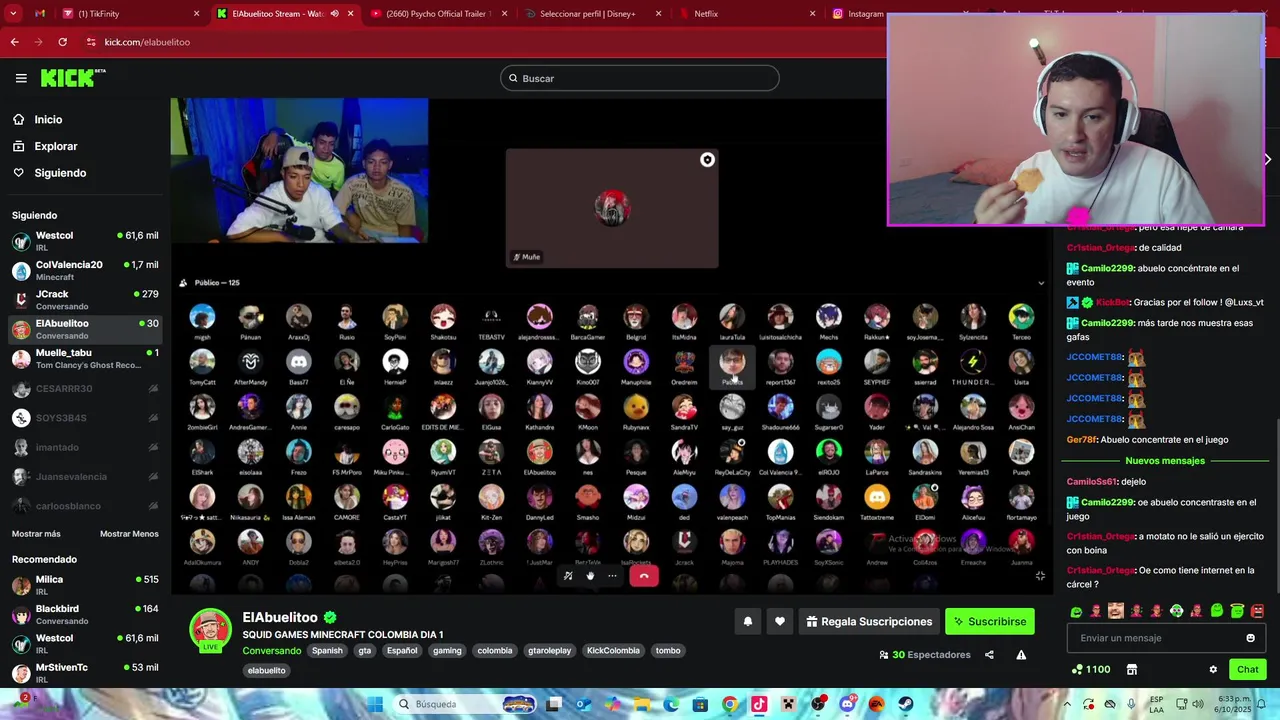Screen dimensions: 1280x720
Task: Click the browser back arrow
Action: (x=14, y=42)
